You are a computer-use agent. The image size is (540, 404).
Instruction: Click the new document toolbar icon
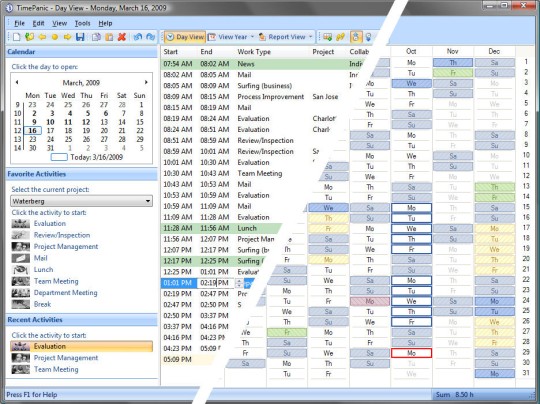point(17,37)
